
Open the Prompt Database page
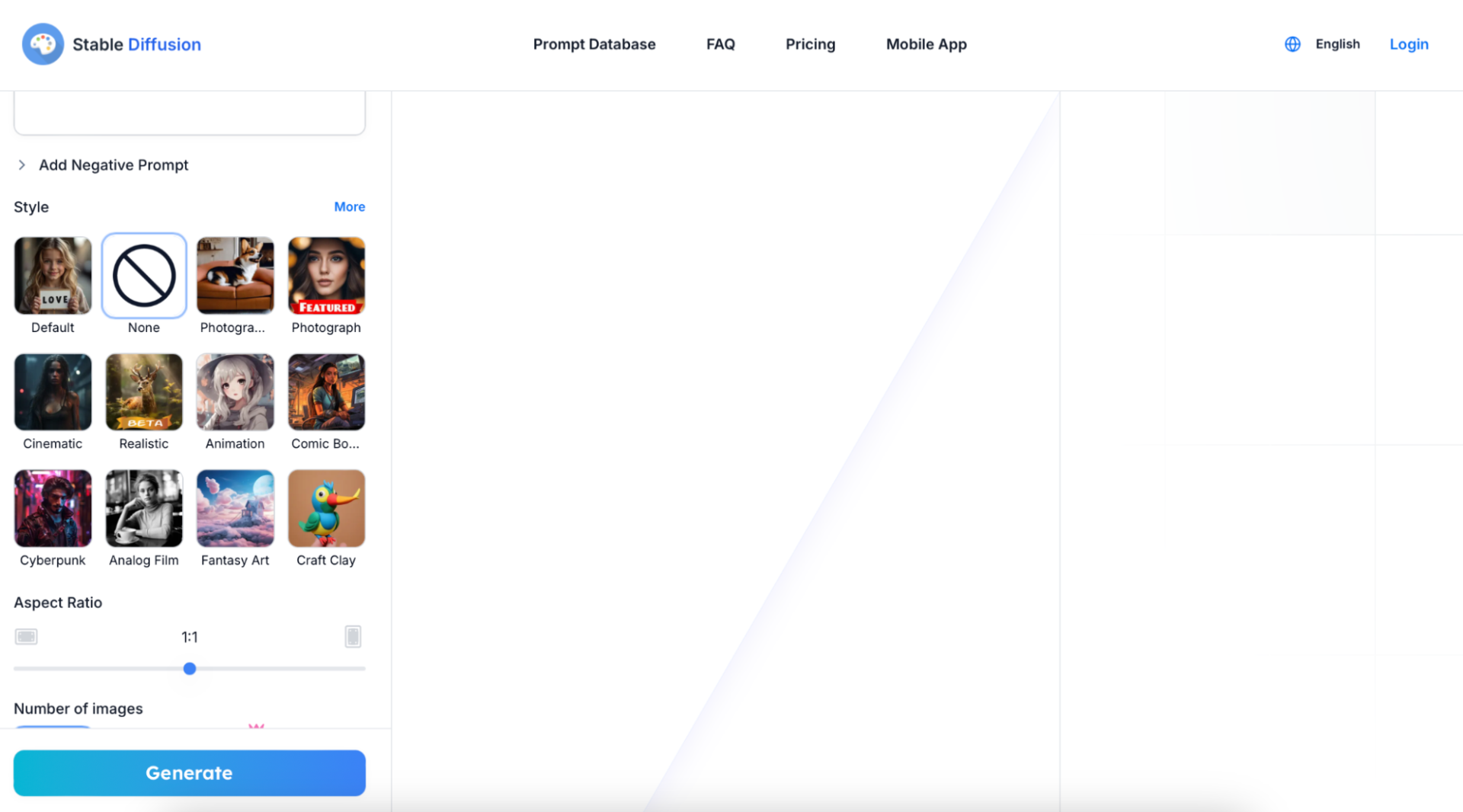594,43
